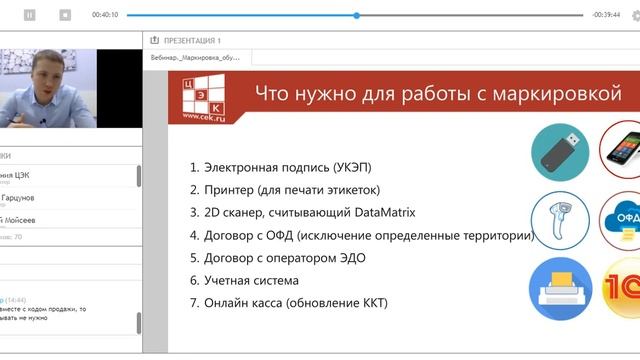Click the 1C logo icon
The width and height of the screenshot is (640, 360).
(621, 288)
